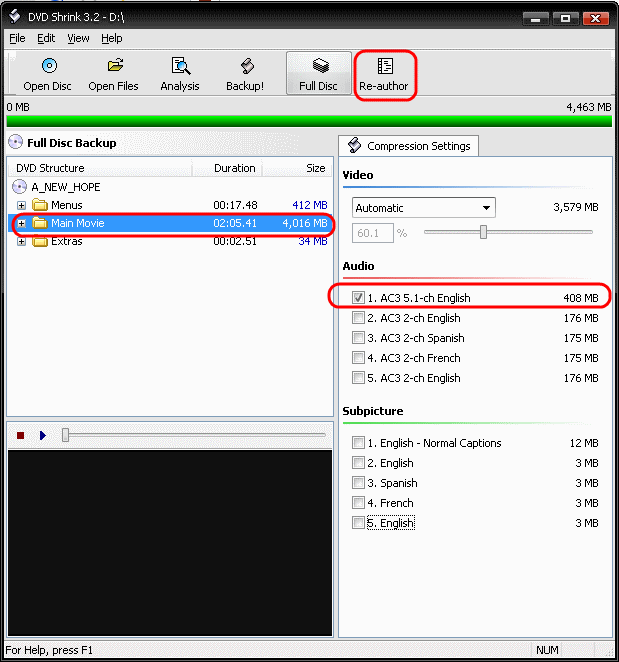Click the Duration column header

(x=227, y=168)
